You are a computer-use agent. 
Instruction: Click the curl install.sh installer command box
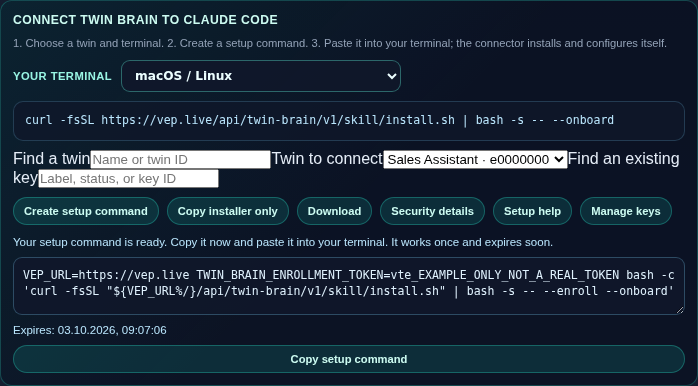(x=349, y=121)
